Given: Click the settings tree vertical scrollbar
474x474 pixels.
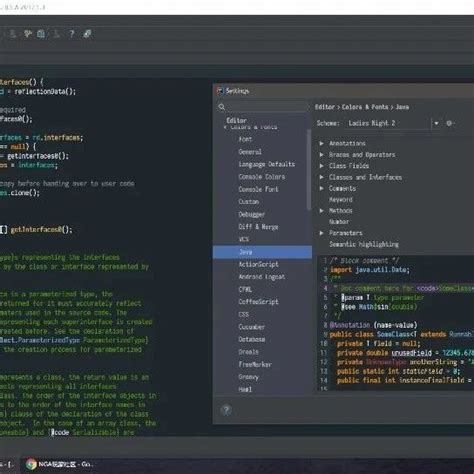Looking at the screenshot, I should pos(309,170).
